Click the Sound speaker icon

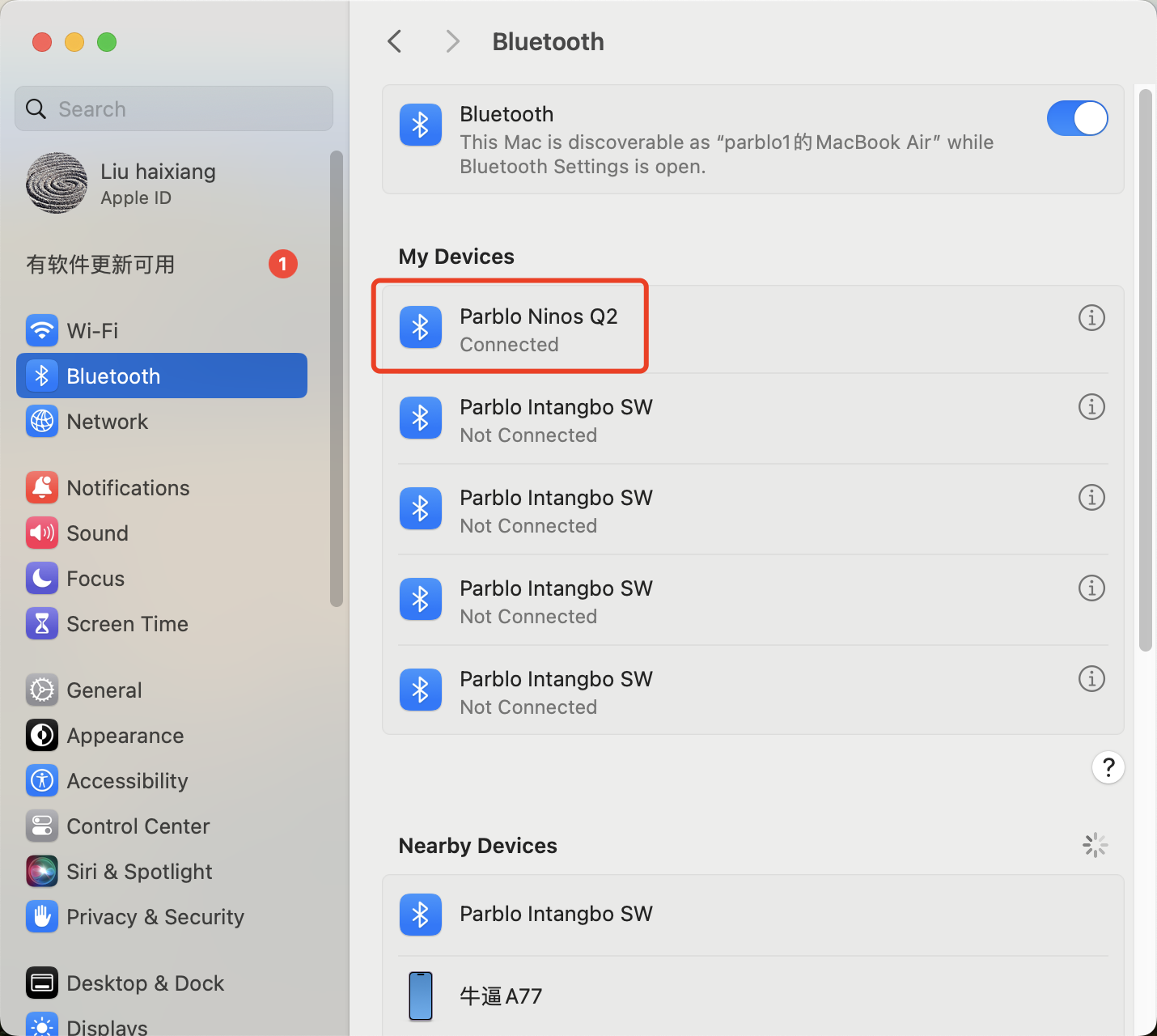point(41,533)
